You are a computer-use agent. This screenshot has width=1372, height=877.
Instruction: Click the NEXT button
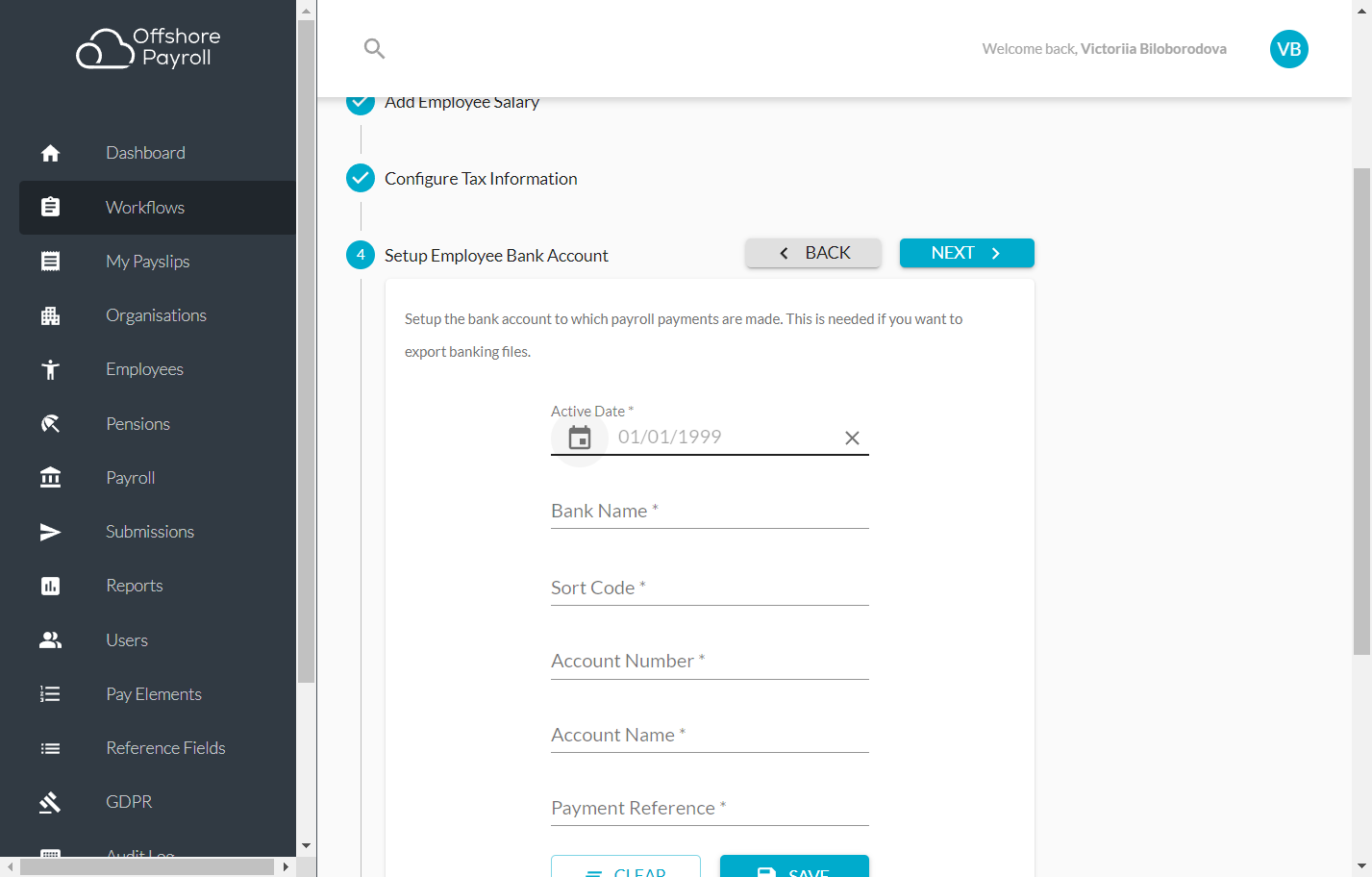(x=966, y=253)
